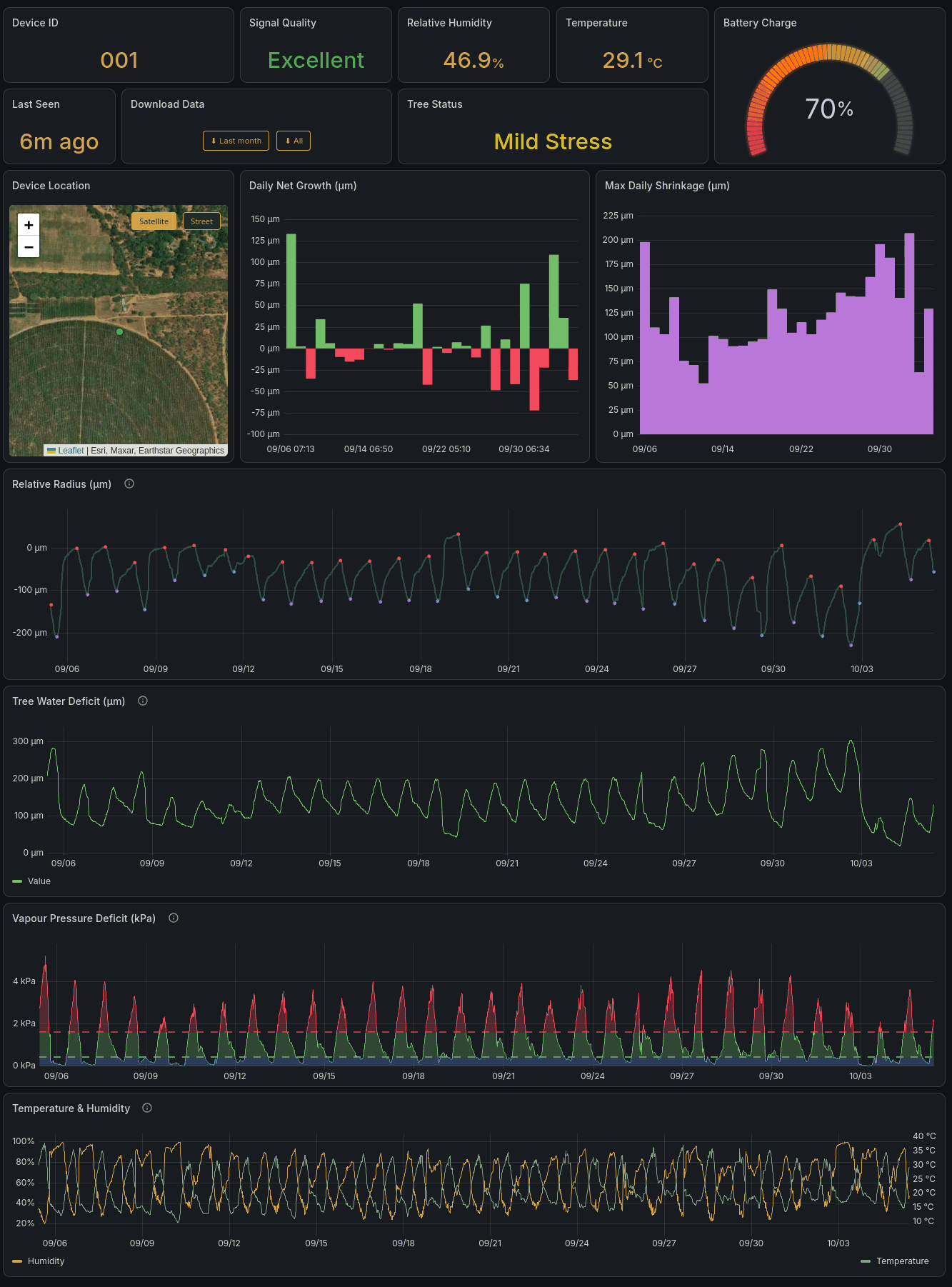Click the 300 µm axis label in Tree Water Deficit
The width and height of the screenshot is (952, 1287).
click(x=28, y=741)
